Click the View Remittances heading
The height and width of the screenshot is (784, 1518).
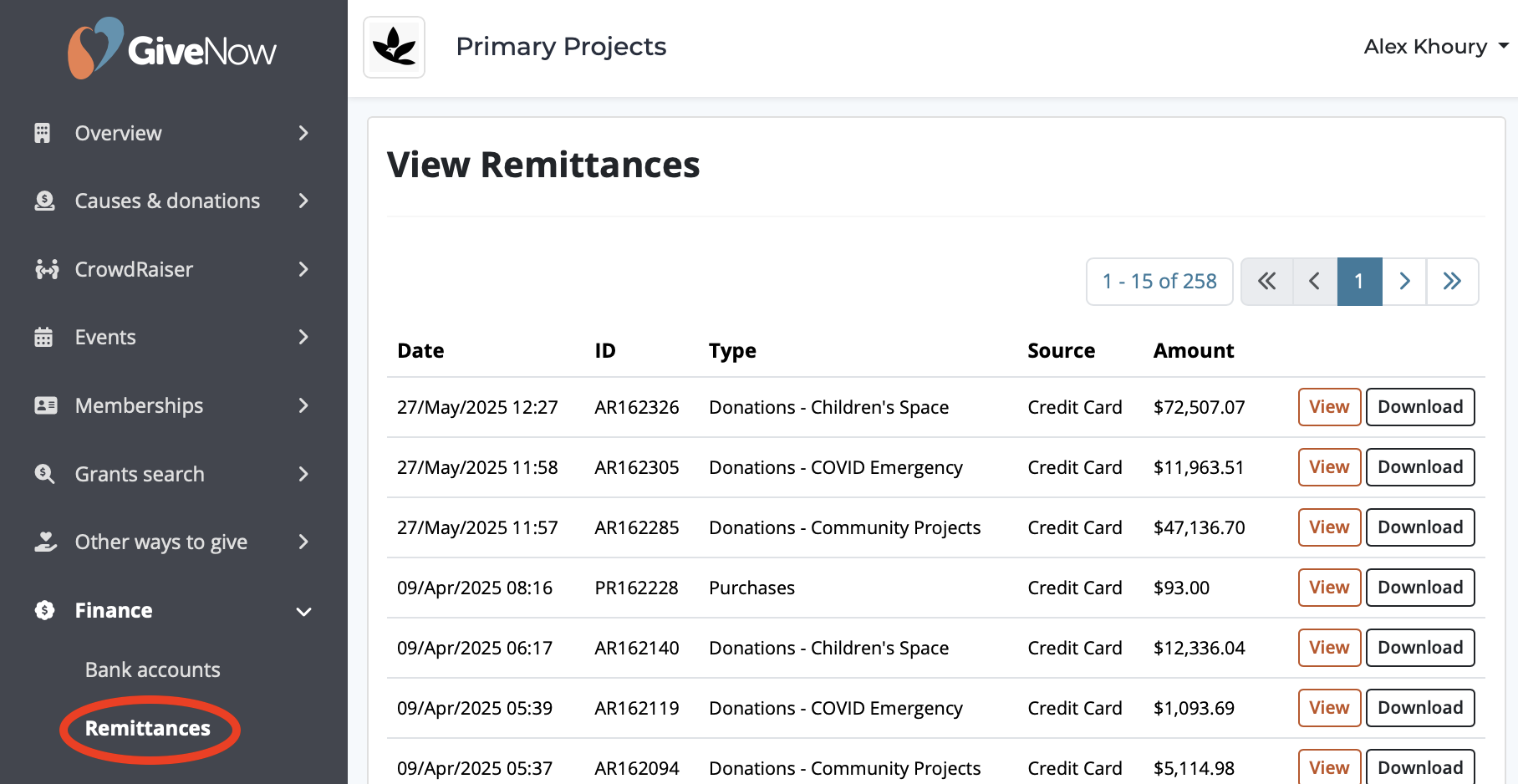point(543,165)
